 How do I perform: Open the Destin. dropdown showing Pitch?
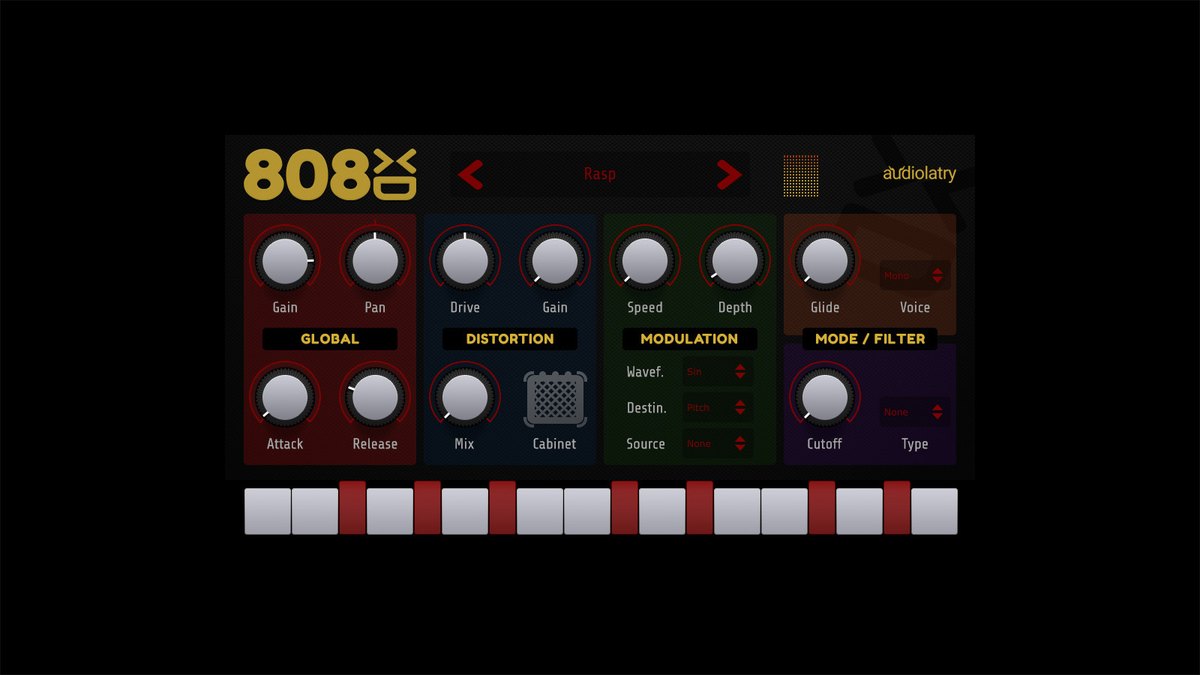[717, 408]
